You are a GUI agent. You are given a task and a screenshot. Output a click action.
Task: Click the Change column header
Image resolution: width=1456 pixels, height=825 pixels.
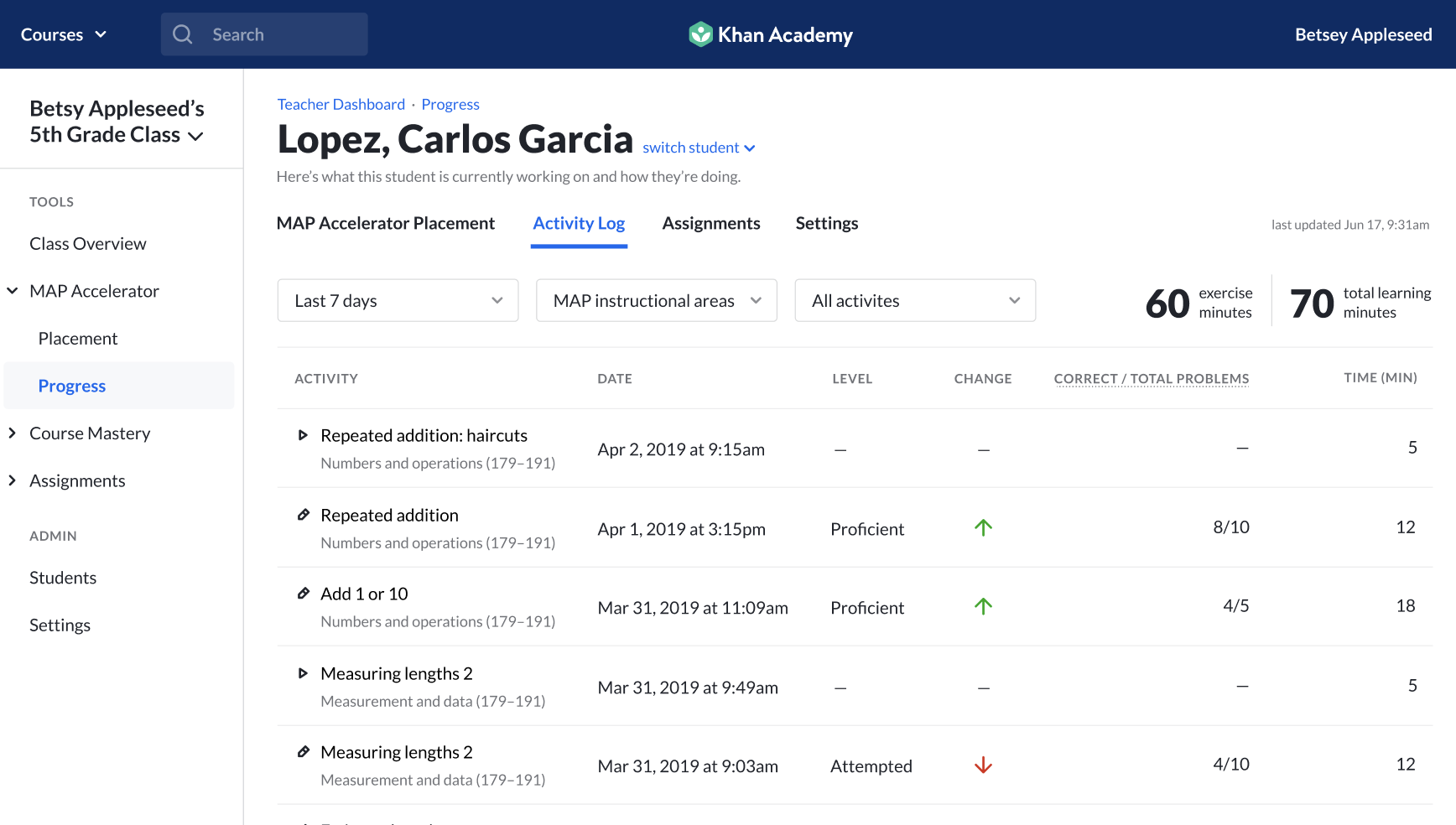(983, 378)
